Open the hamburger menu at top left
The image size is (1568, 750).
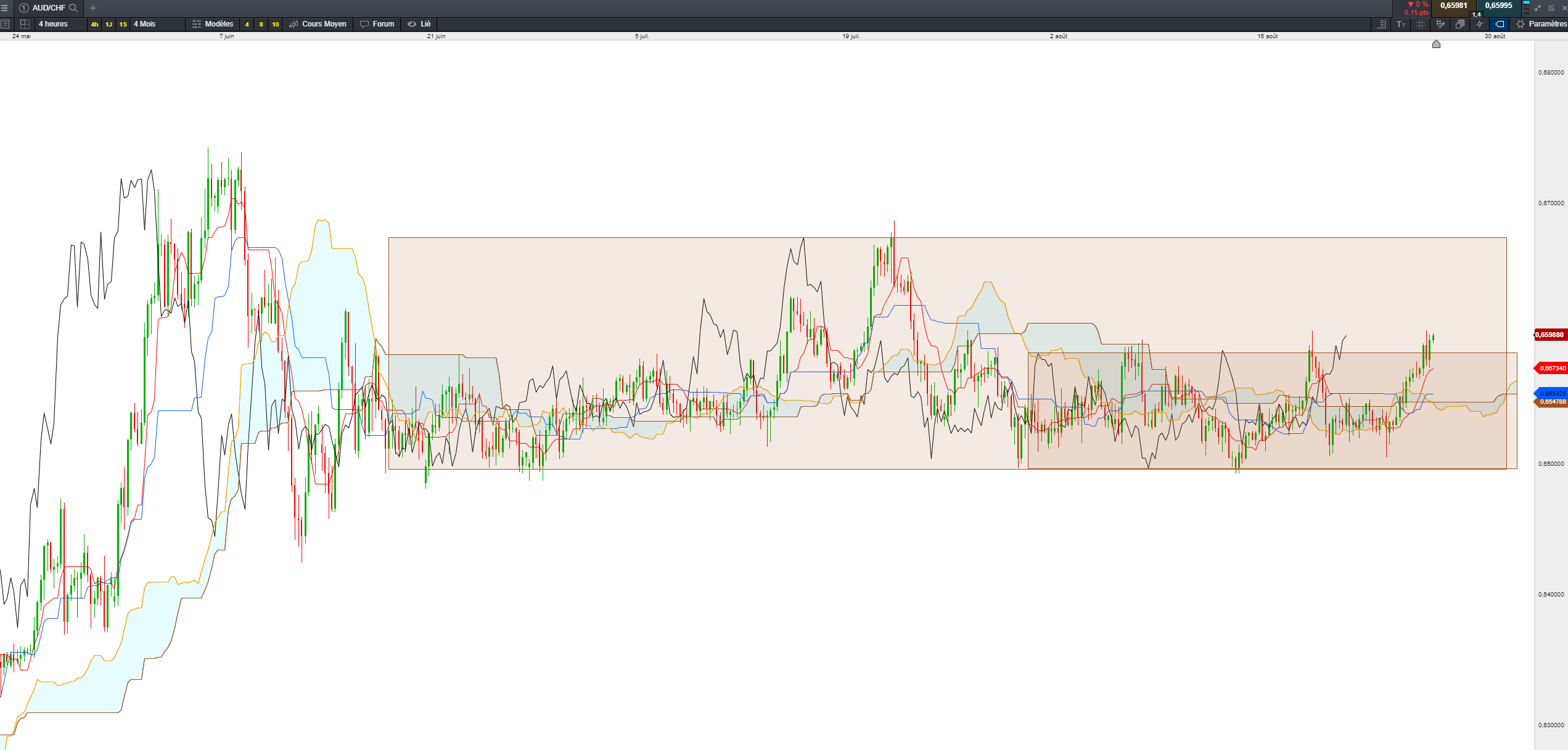pyautogui.click(x=4, y=8)
